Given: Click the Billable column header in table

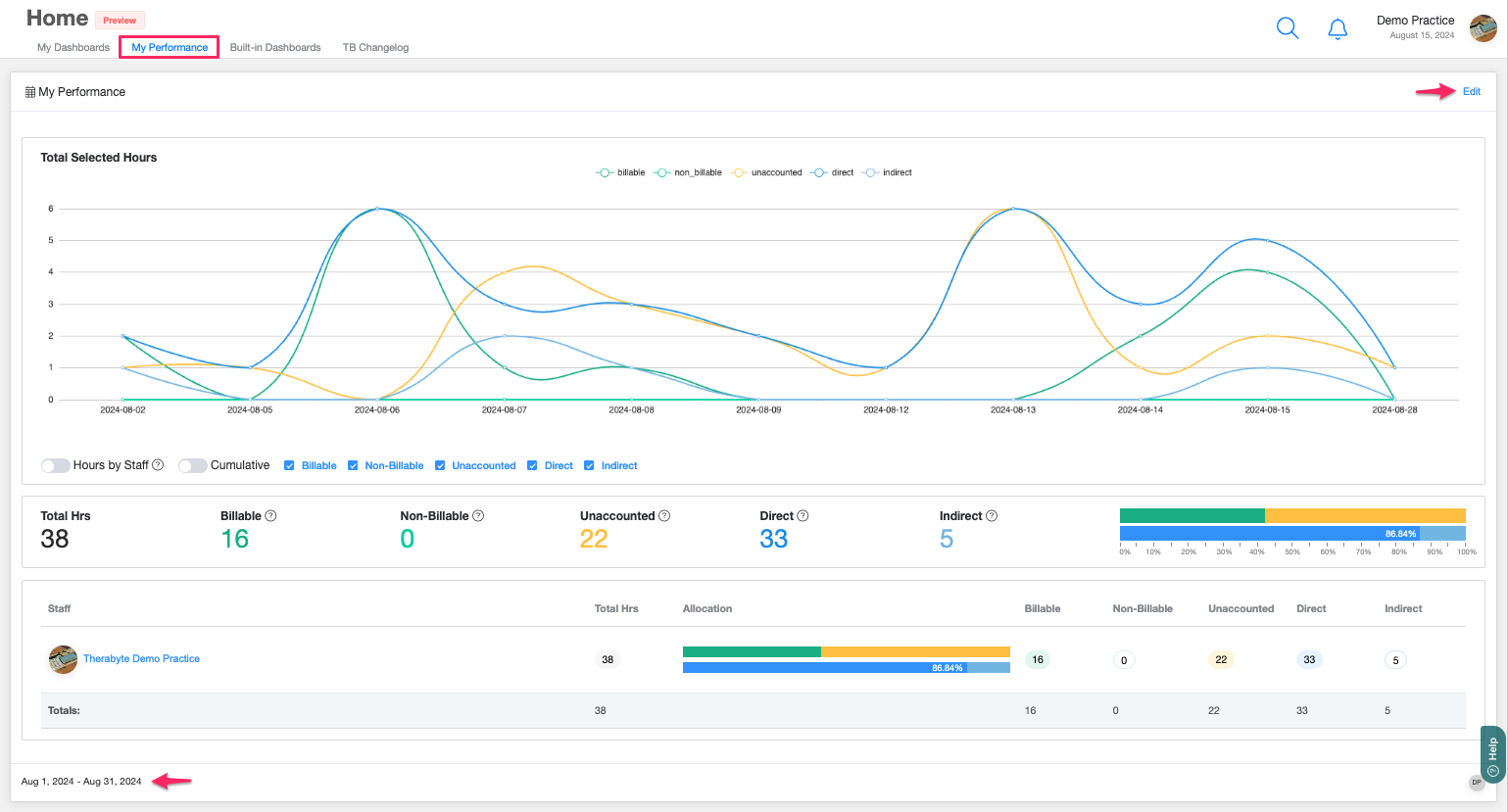Looking at the screenshot, I should 1043,608.
